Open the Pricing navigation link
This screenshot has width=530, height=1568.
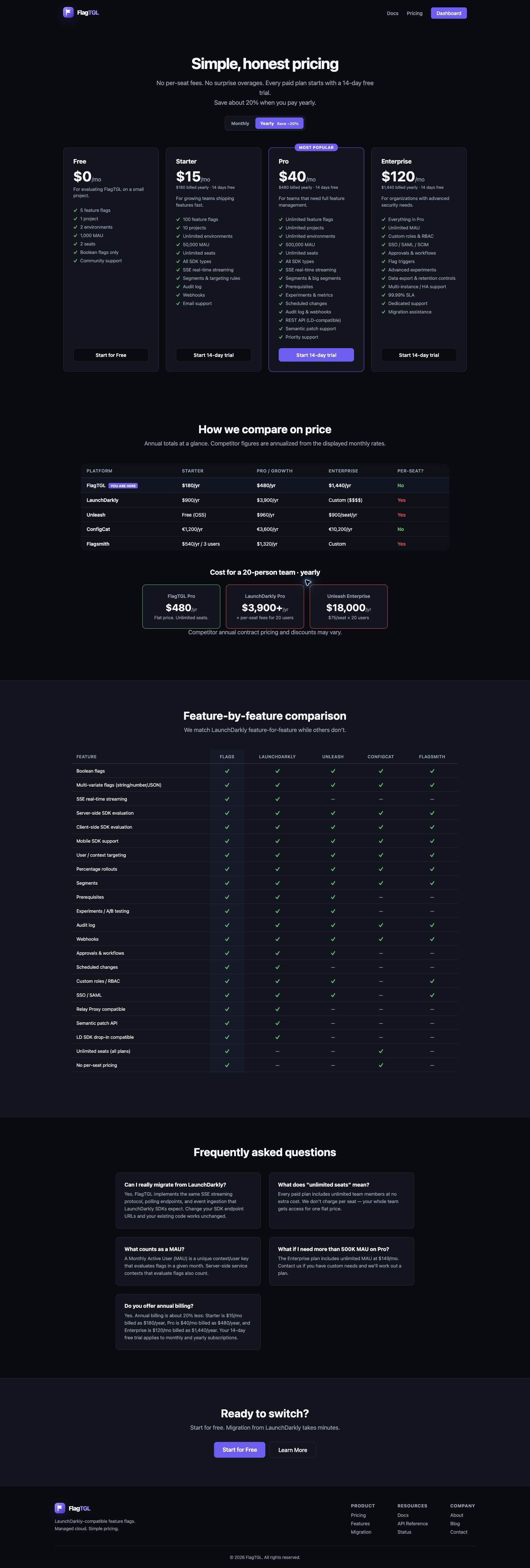(414, 13)
